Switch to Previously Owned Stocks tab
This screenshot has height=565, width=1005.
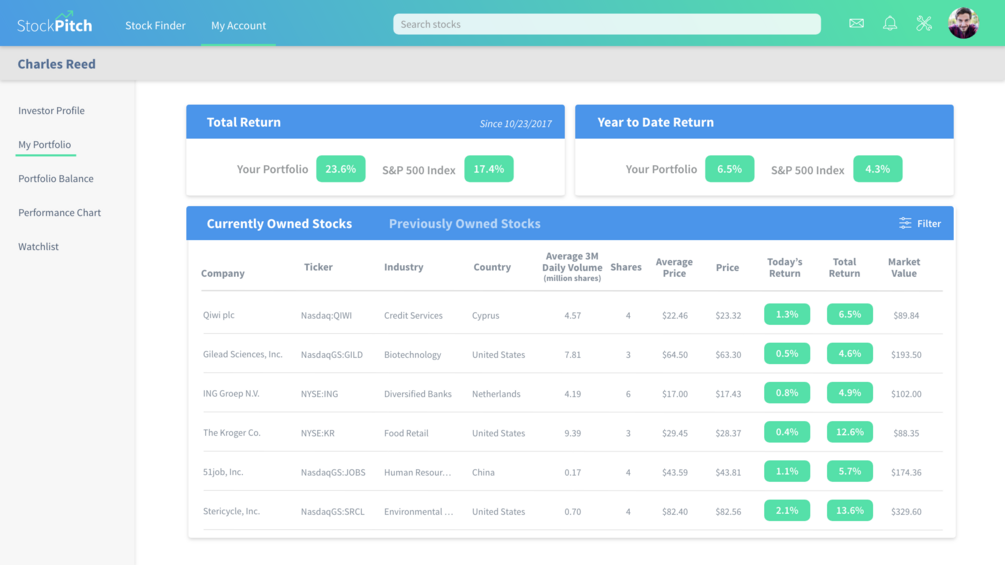[x=465, y=224]
